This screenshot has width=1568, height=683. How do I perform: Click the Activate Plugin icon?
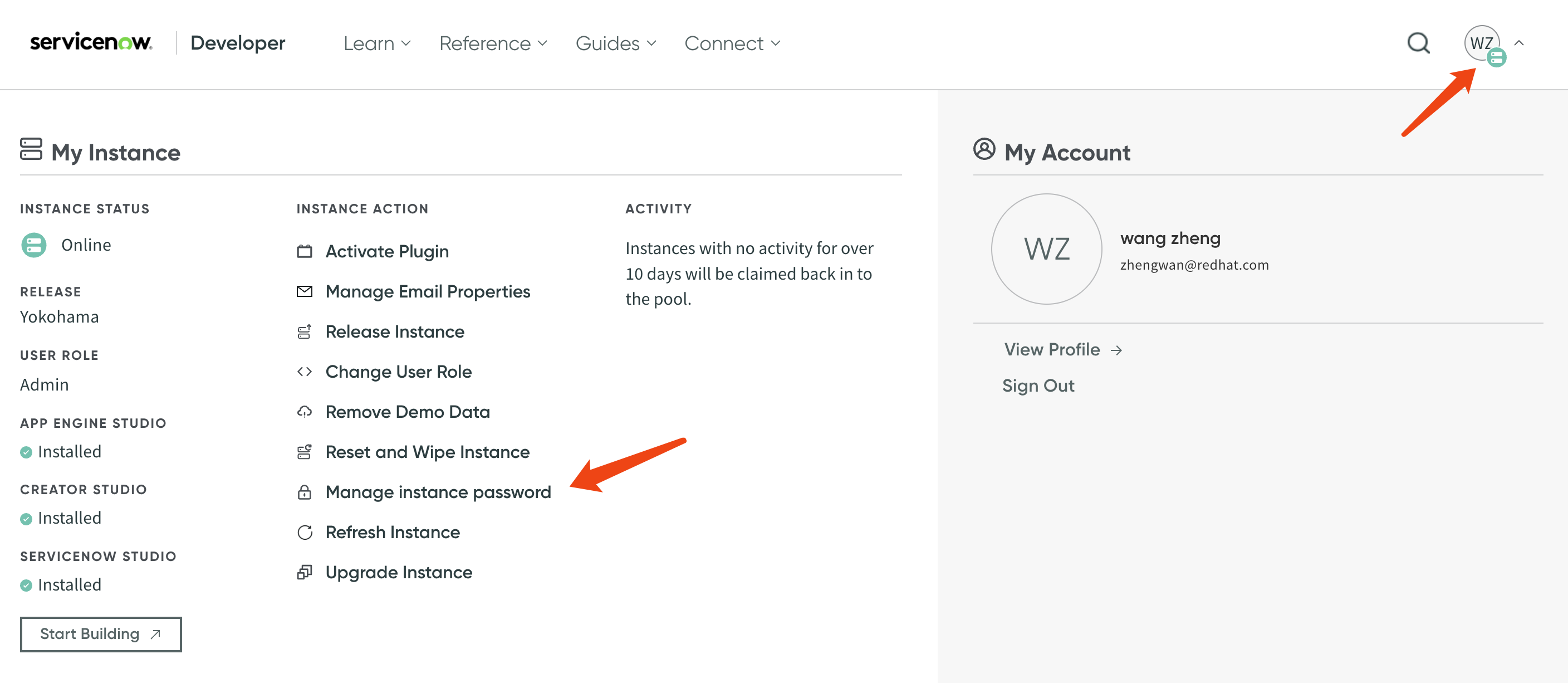305,251
